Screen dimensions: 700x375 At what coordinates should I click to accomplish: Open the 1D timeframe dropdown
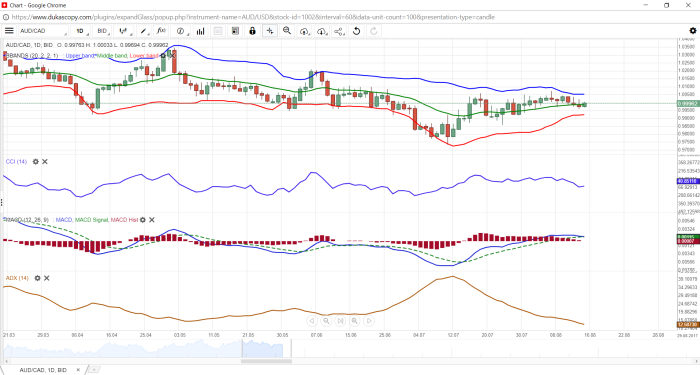tap(81, 31)
